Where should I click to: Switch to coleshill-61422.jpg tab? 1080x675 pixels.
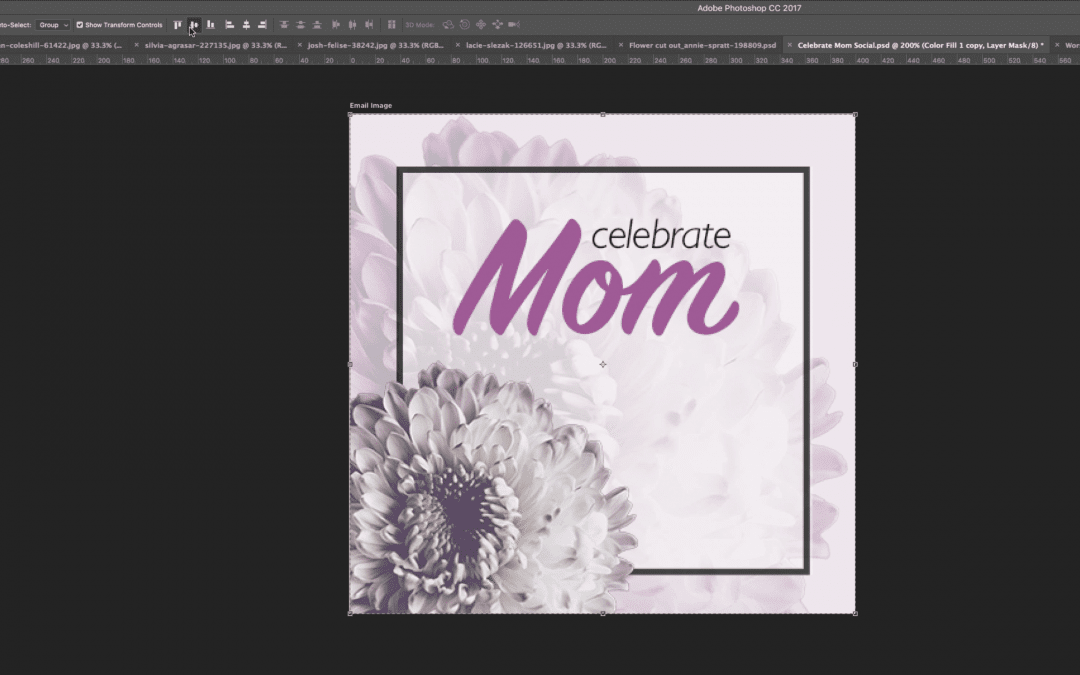[61, 45]
